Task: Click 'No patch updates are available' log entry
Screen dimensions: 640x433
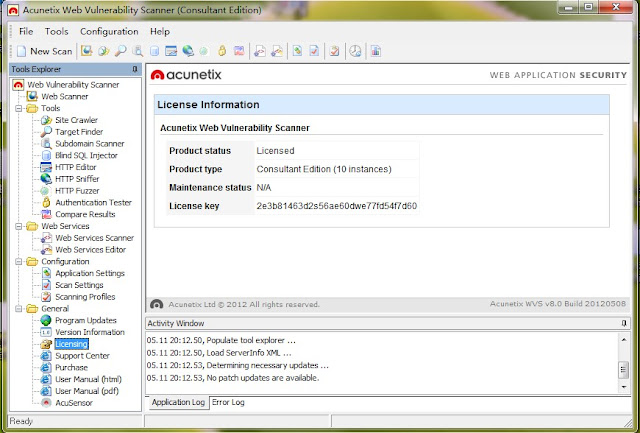Action: pyautogui.click(x=263, y=378)
